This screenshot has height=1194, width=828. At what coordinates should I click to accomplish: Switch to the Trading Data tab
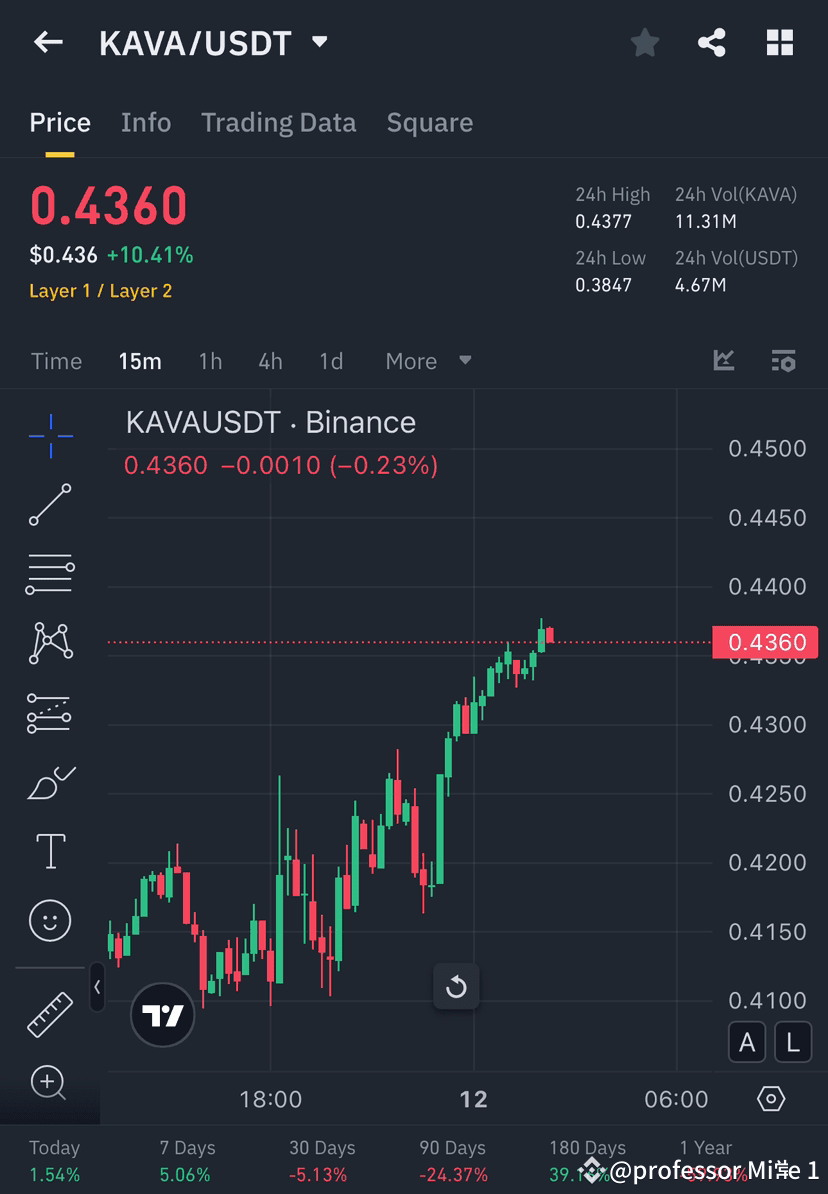(278, 122)
